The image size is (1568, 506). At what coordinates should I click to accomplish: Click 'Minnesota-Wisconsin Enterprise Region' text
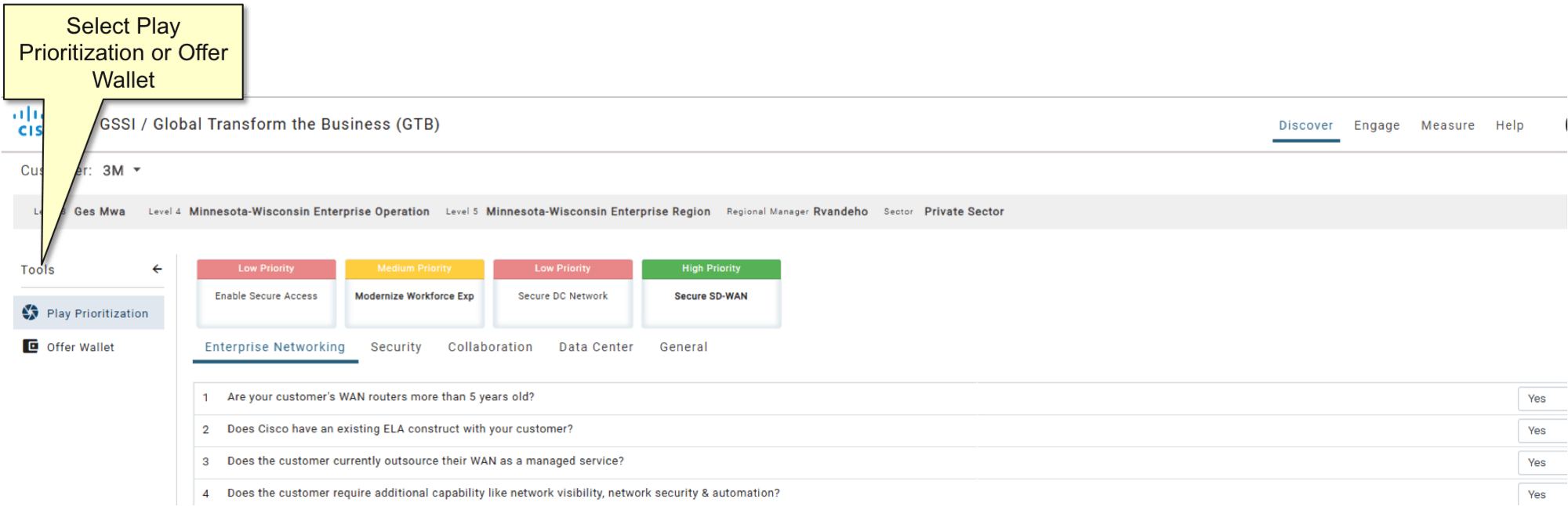[598, 211]
